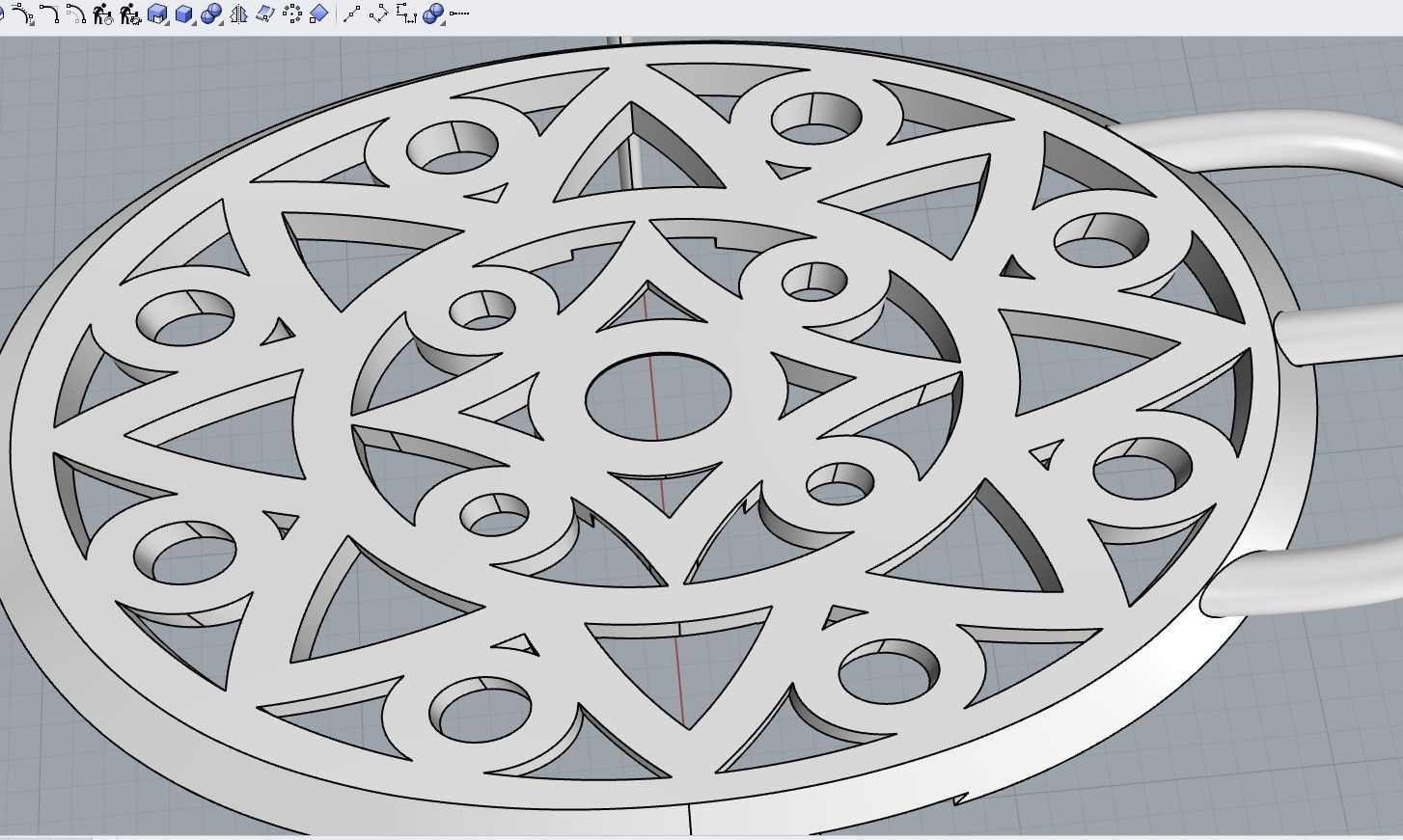1403x840 pixels.
Task: Run boolean union from the first two-spheres icon
Action: pos(211,14)
